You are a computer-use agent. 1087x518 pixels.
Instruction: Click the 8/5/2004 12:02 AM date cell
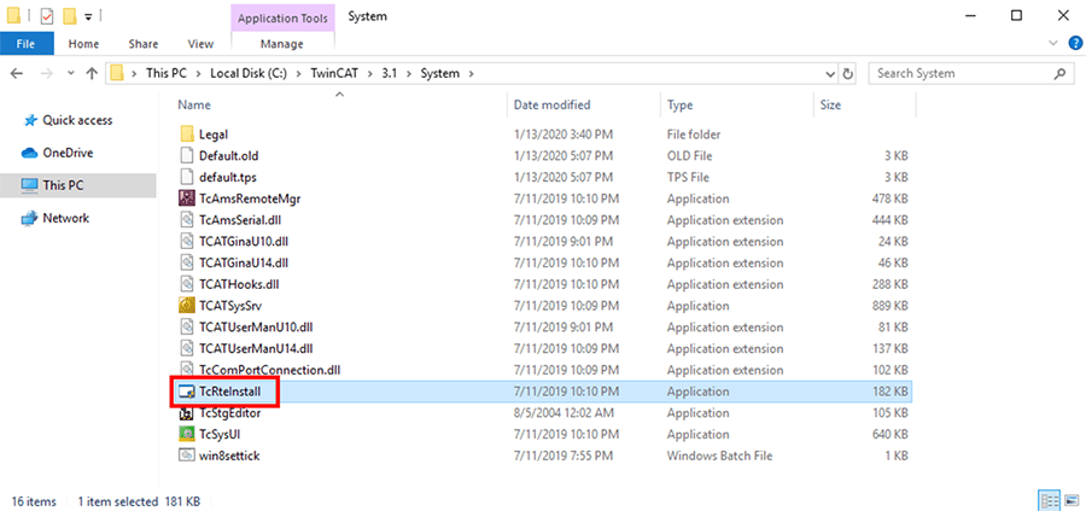click(x=563, y=413)
